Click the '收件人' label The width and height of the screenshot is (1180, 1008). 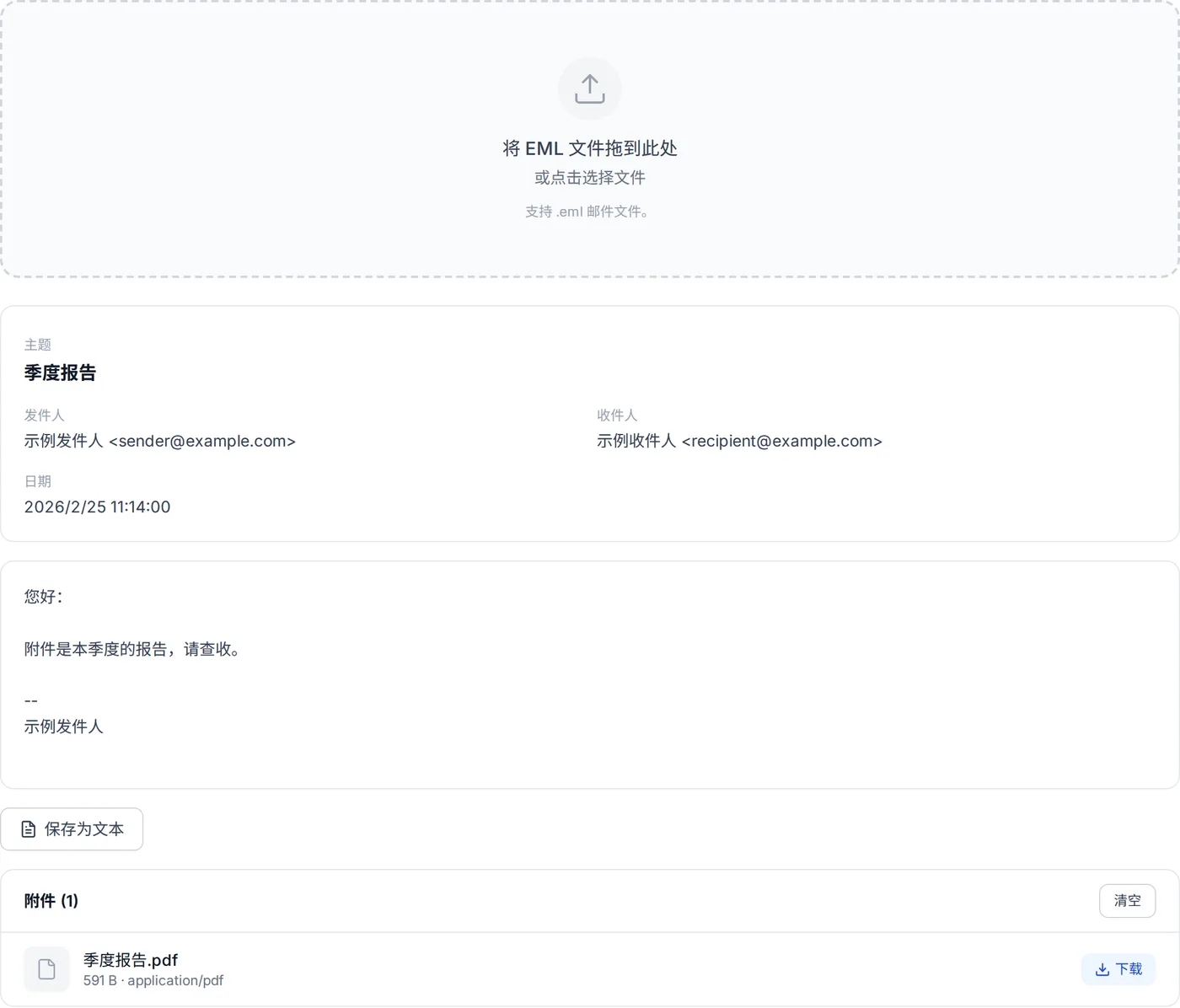coord(617,416)
